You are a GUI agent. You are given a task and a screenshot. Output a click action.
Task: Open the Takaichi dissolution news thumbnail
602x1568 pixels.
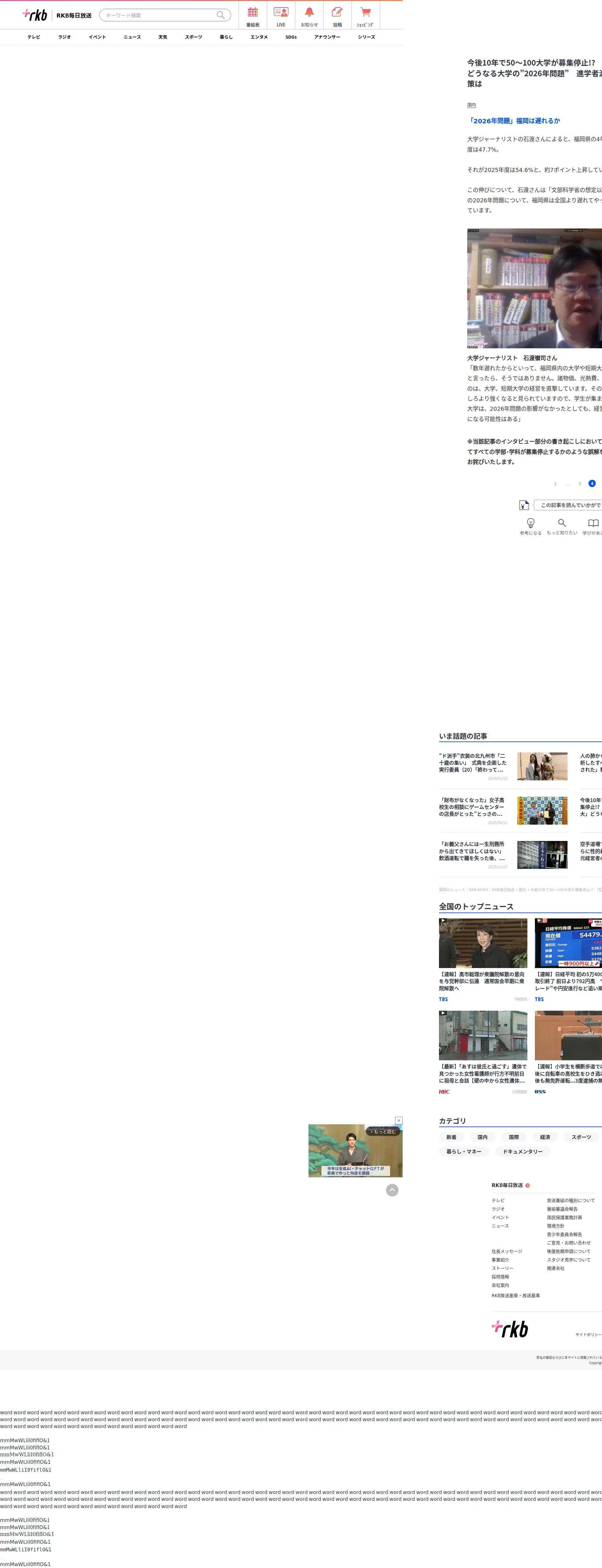tap(483, 943)
